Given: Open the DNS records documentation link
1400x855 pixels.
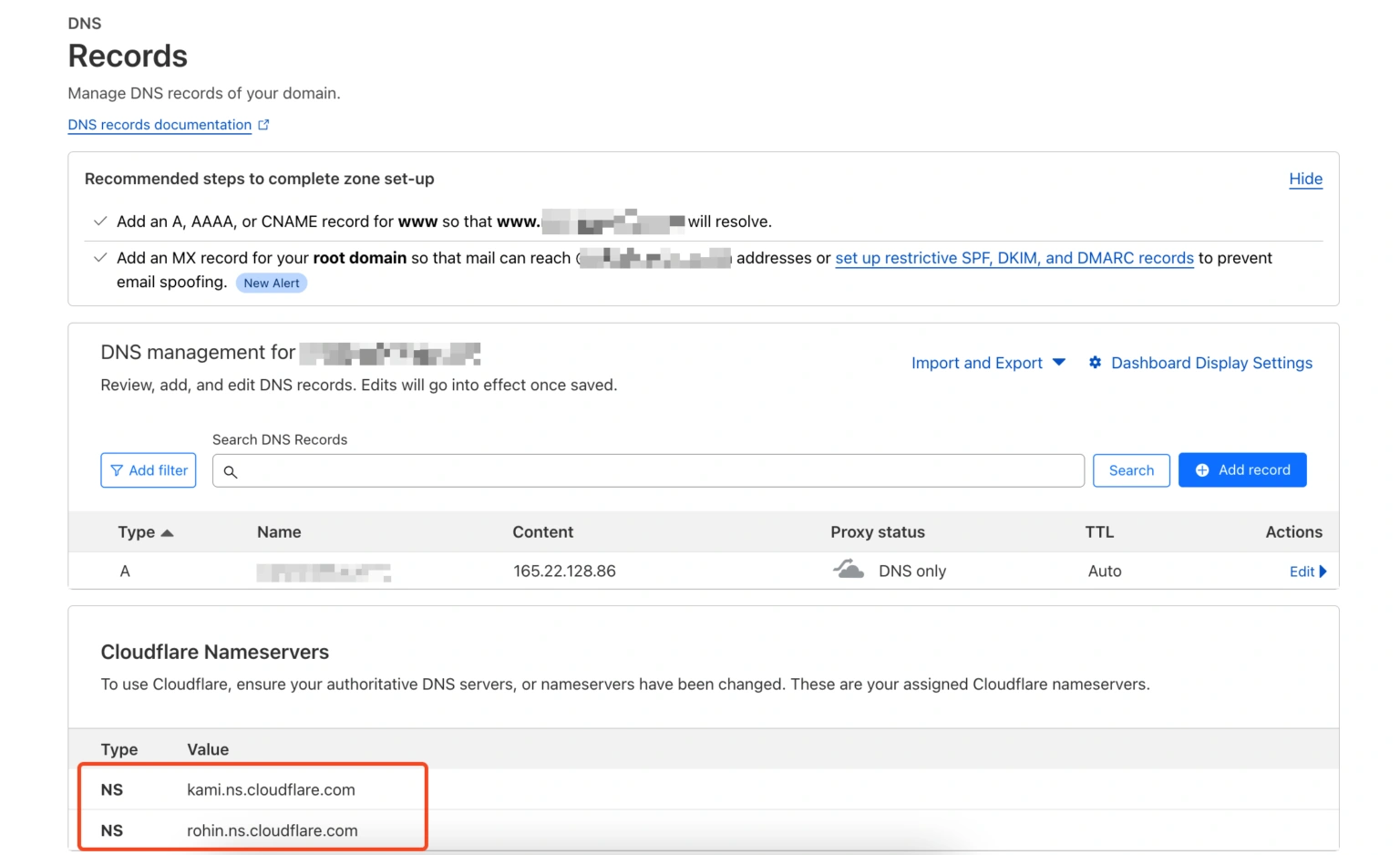Looking at the screenshot, I should (x=160, y=125).
